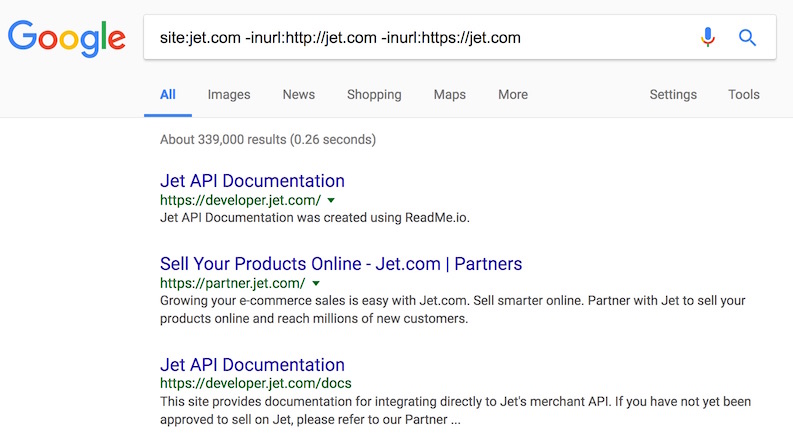This screenshot has width=793, height=441.
Task: Switch to the News tab
Action: (x=298, y=95)
